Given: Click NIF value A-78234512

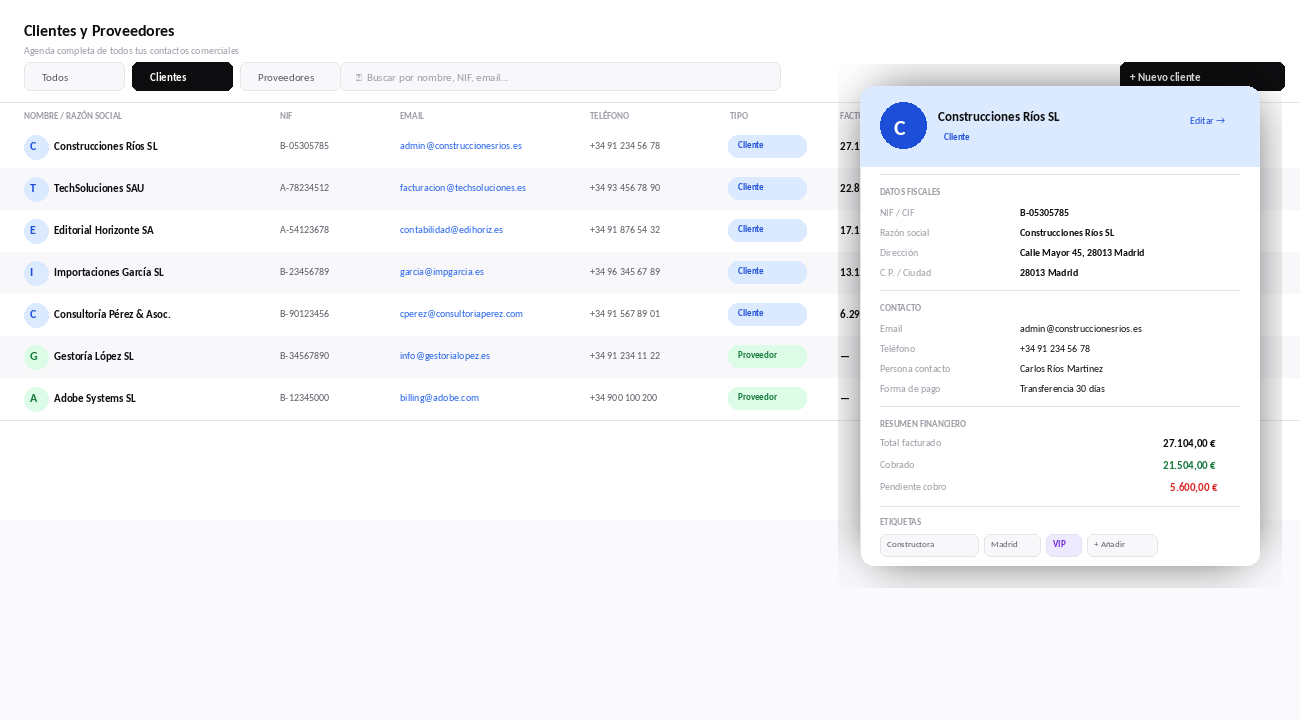Looking at the screenshot, I should click(x=304, y=188).
